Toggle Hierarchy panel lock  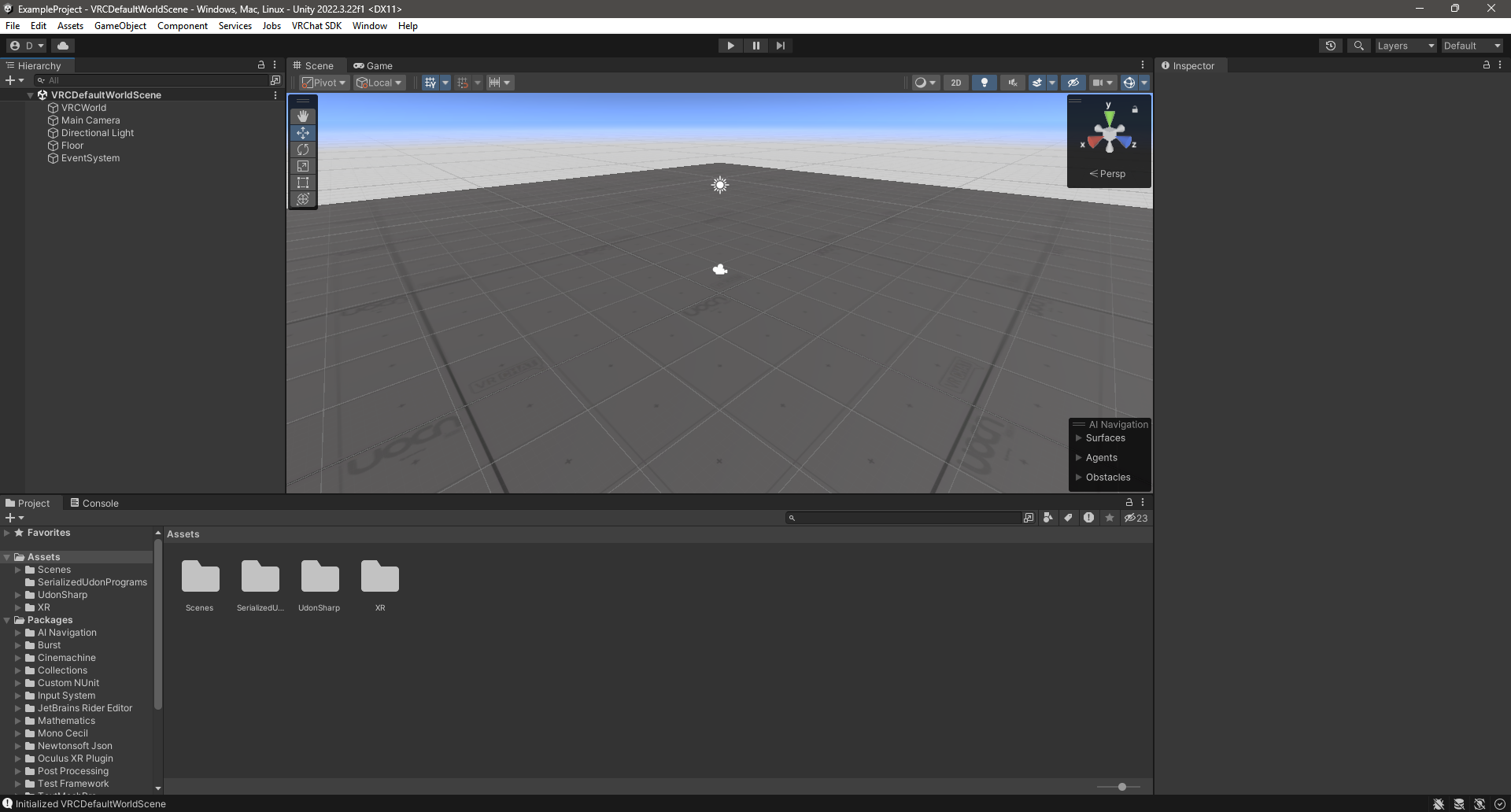[261, 65]
